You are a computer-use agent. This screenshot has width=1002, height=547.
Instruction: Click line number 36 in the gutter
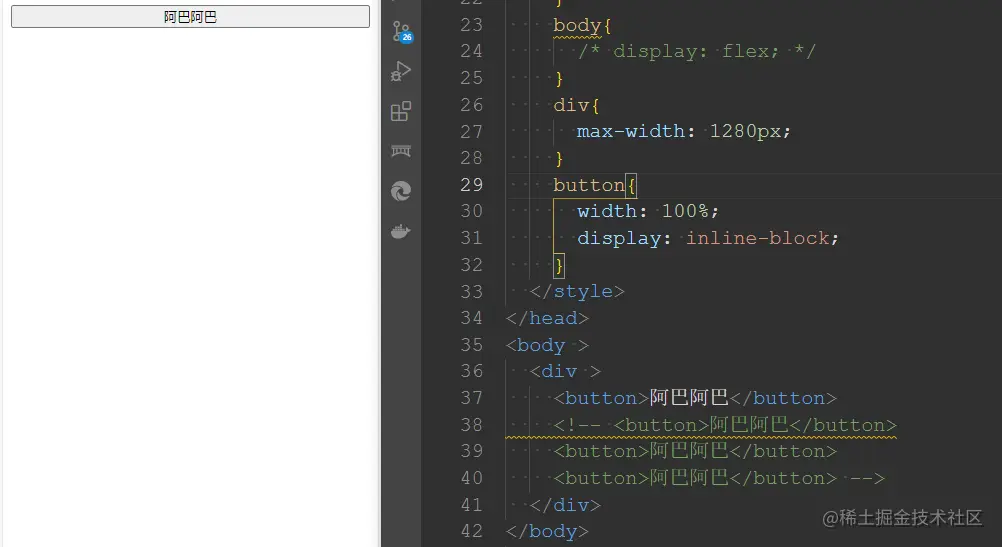[x=471, y=371]
